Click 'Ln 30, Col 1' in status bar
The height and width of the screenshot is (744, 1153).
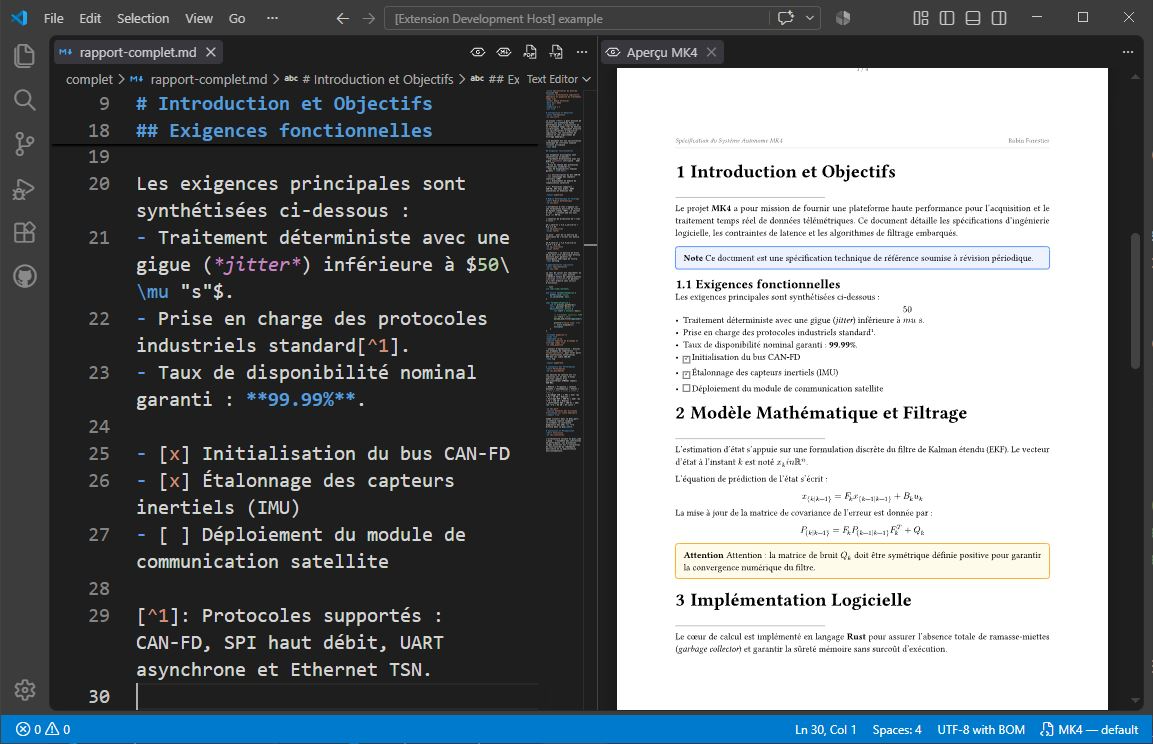coord(825,729)
